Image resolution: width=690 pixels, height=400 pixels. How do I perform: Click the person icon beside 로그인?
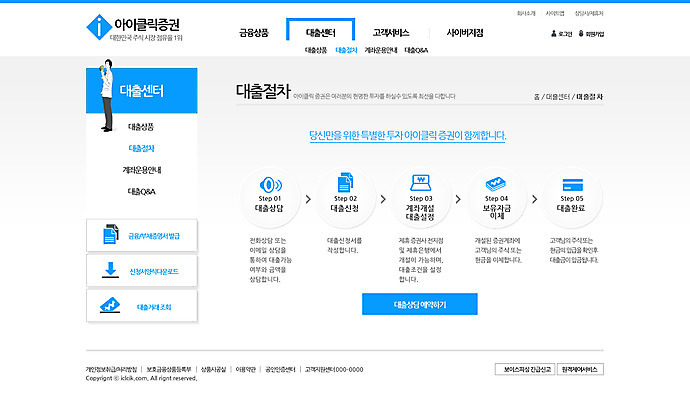click(554, 33)
